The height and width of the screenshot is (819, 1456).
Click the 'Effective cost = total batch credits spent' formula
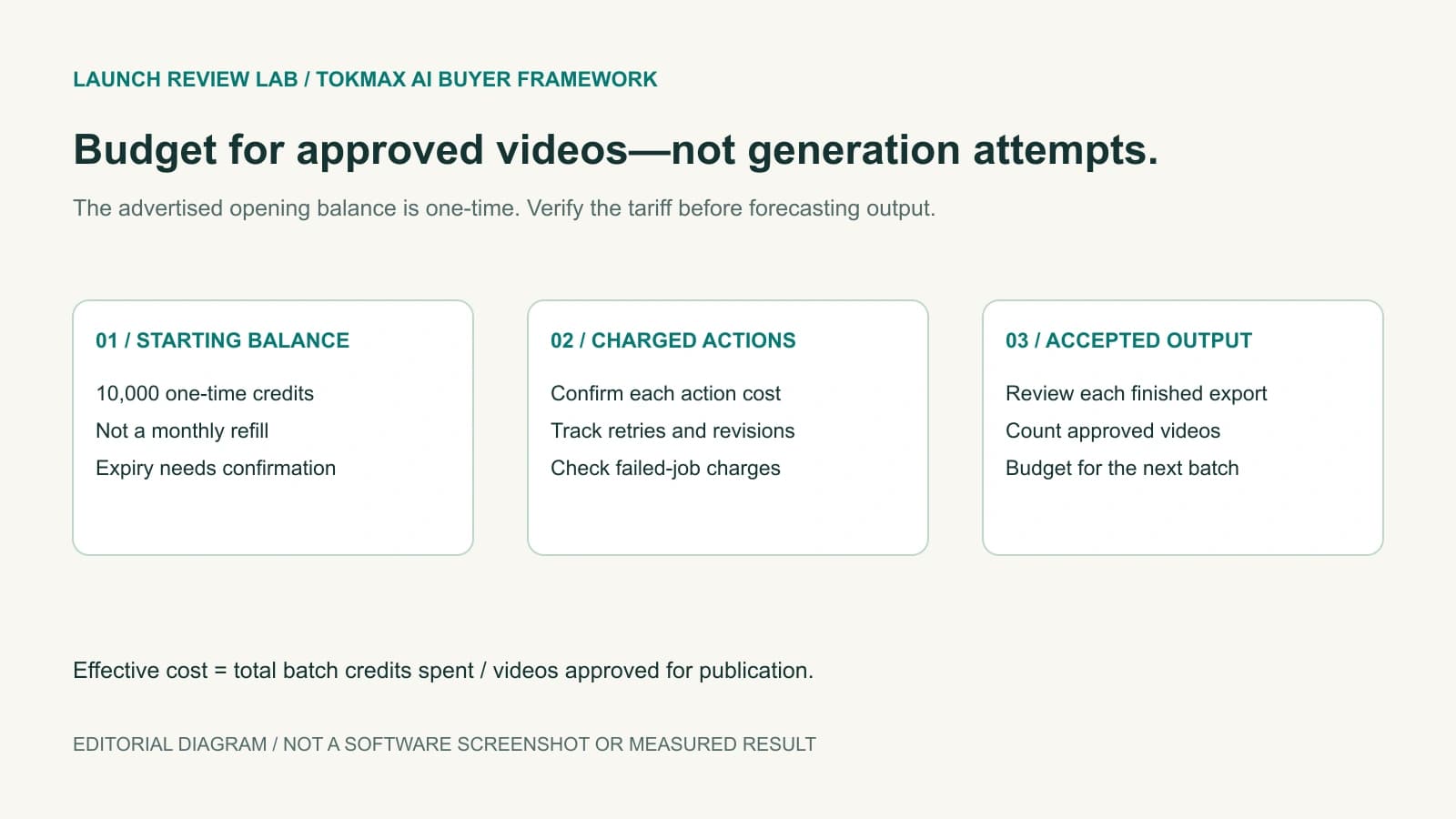point(443,671)
